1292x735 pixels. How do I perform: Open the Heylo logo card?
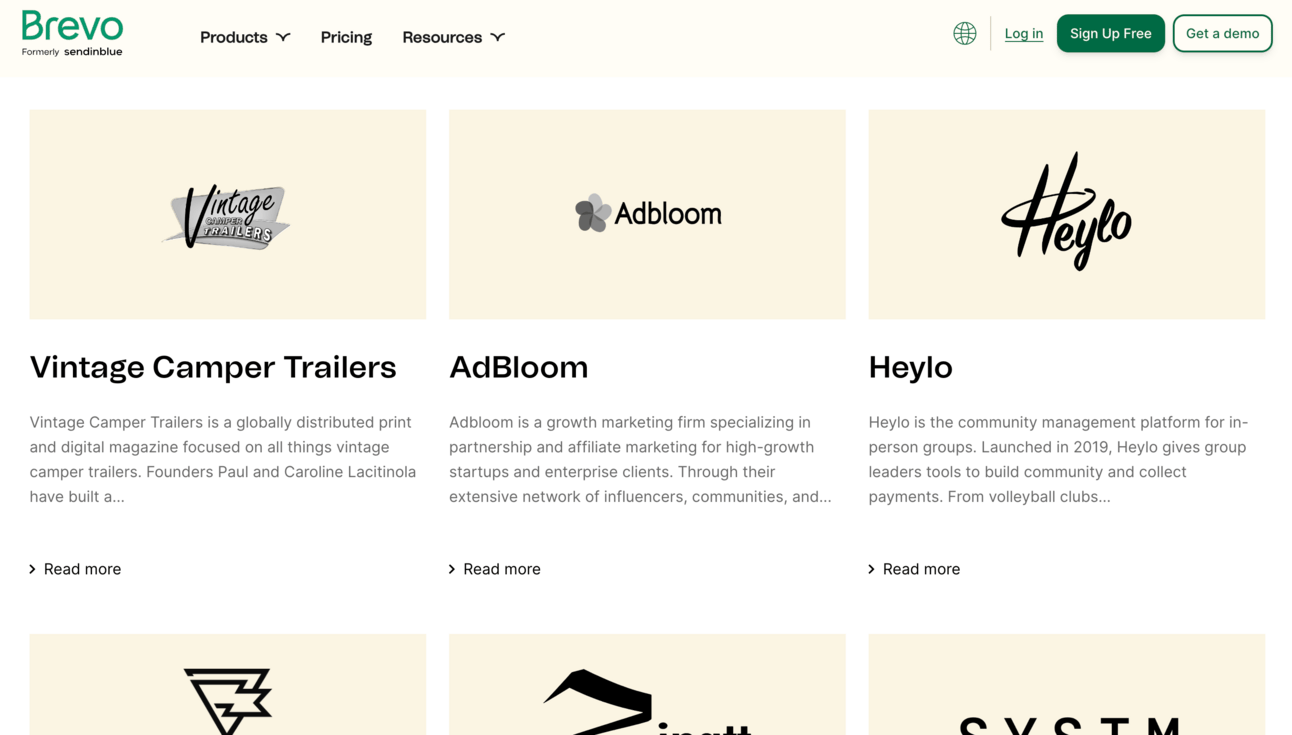tap(1066, 214)
